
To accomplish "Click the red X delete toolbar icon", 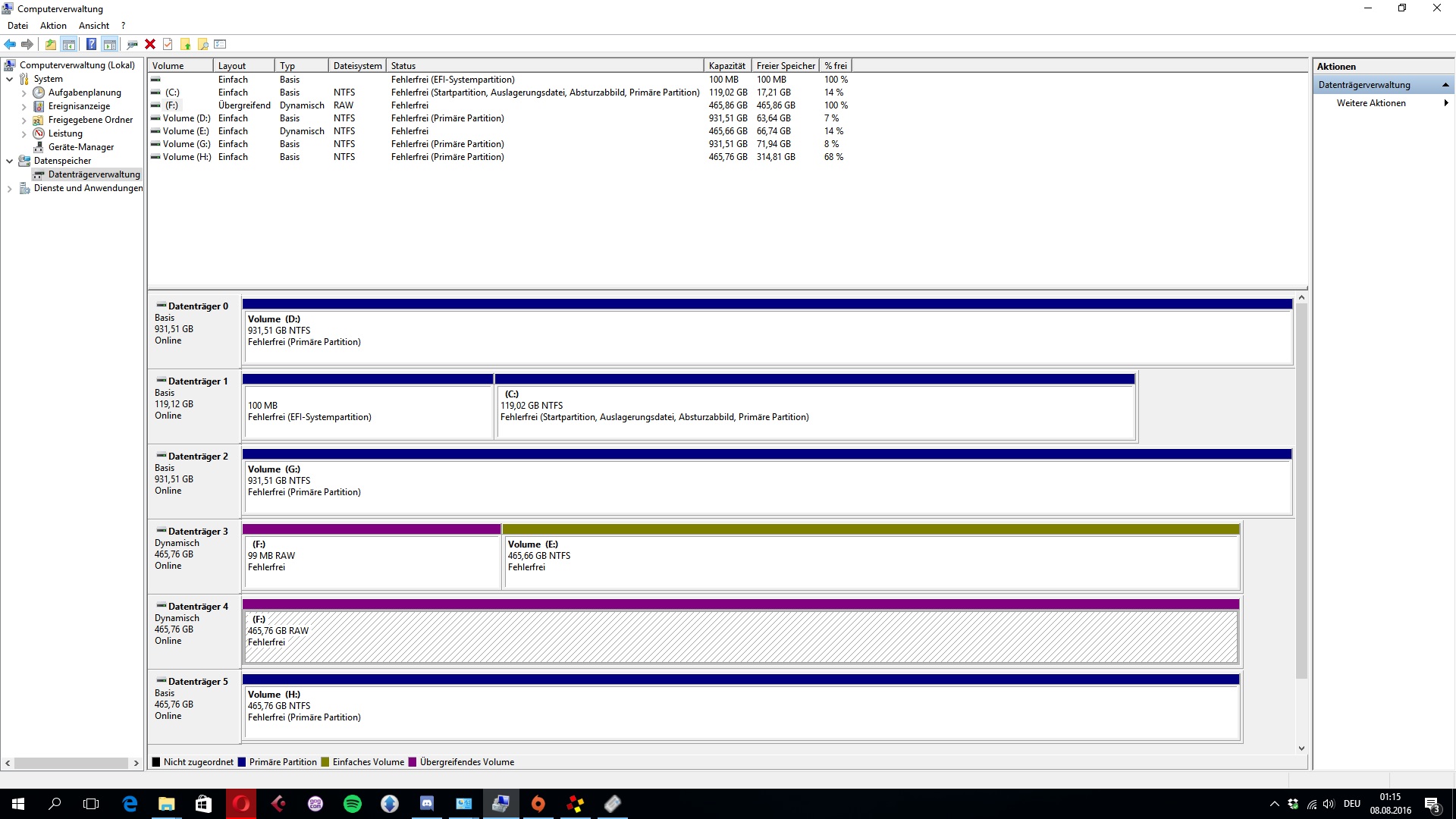I will pyautogui.click(x=150, y=44).
